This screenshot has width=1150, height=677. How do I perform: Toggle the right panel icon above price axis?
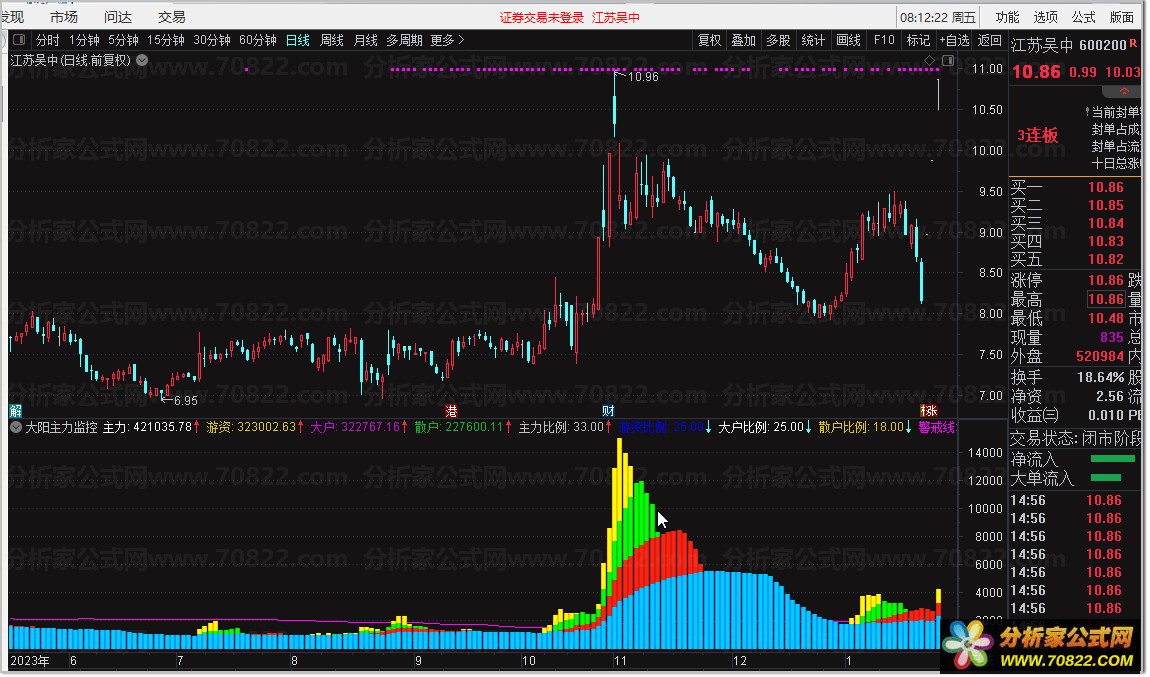(x=948, y=60)
